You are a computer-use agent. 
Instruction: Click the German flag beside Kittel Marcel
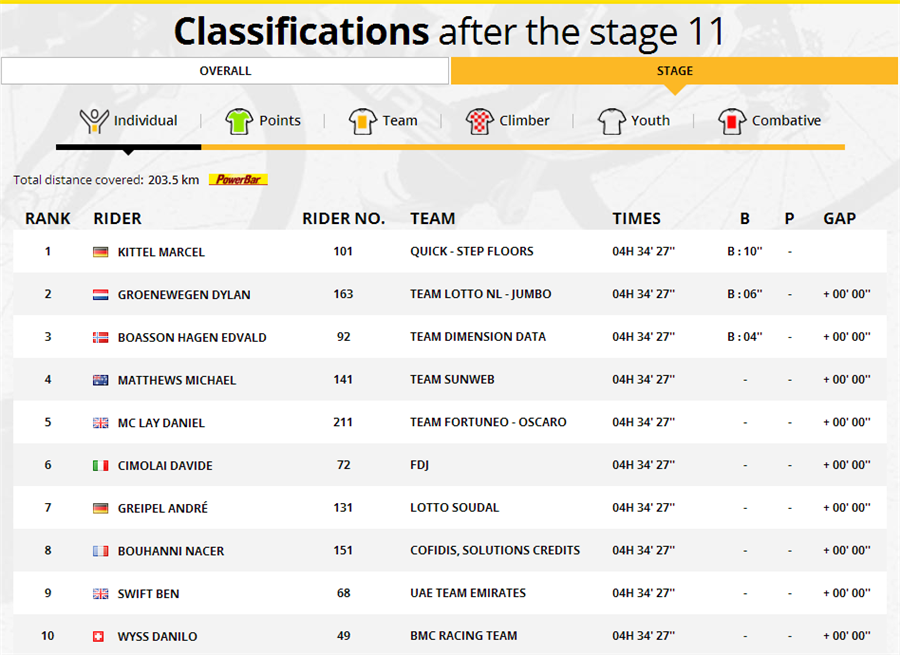coord(100,252)
